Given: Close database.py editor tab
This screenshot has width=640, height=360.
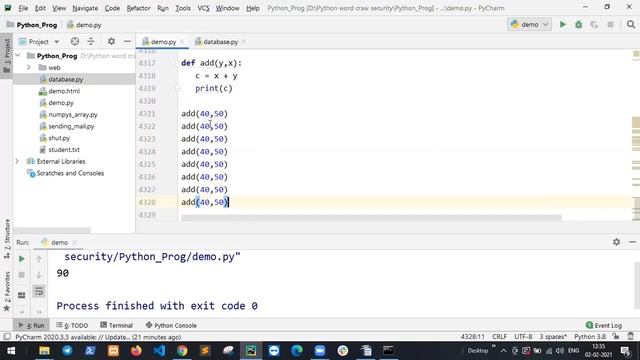Looking at the screenshot, I should (x=244, y=42).
